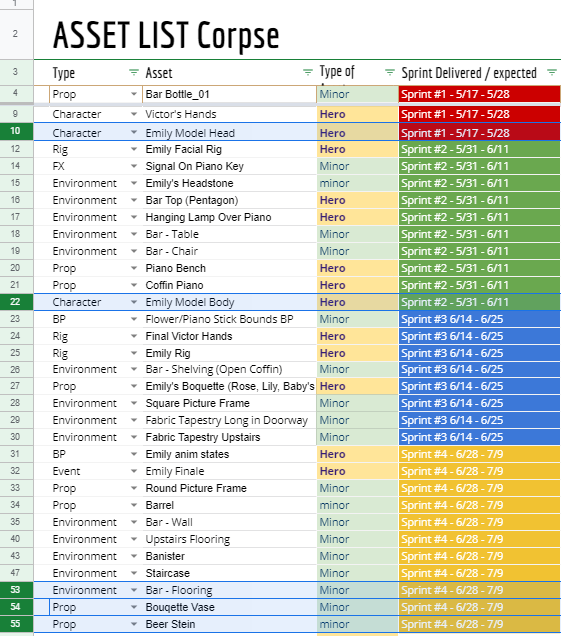The width and height of the screenshot is (561, 636).
Task: Select row header 55
Action: point(16,624)
